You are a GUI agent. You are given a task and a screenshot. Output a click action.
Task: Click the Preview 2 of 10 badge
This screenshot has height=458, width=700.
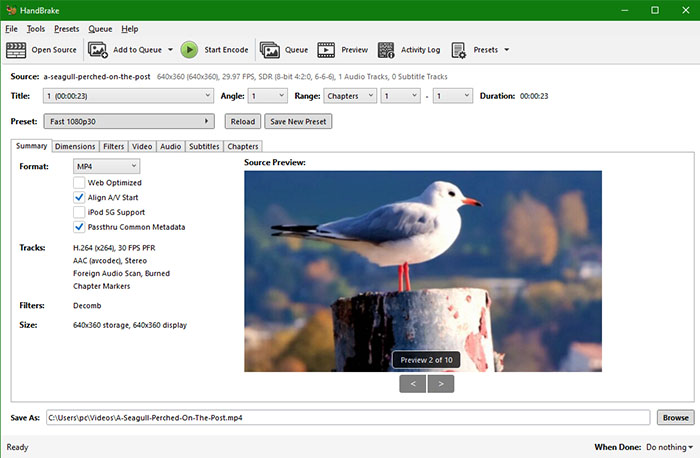426,360
